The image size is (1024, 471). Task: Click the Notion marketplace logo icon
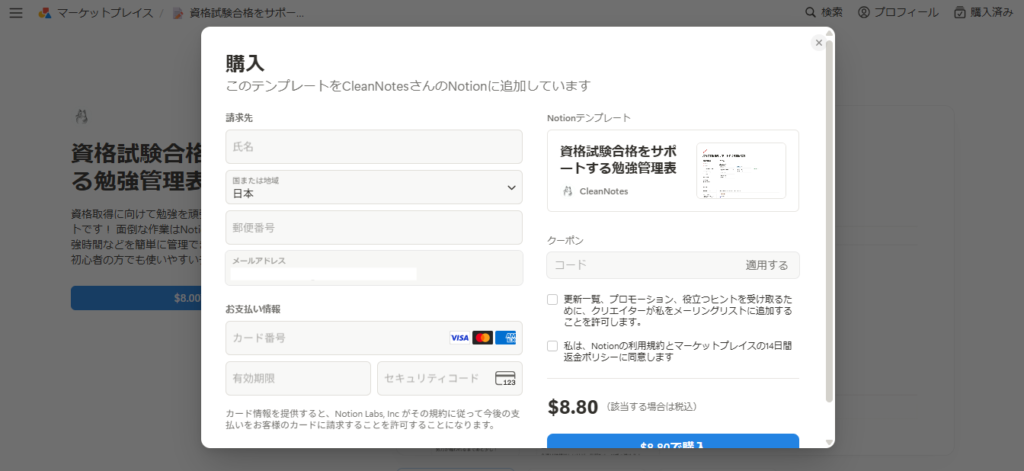45,12
